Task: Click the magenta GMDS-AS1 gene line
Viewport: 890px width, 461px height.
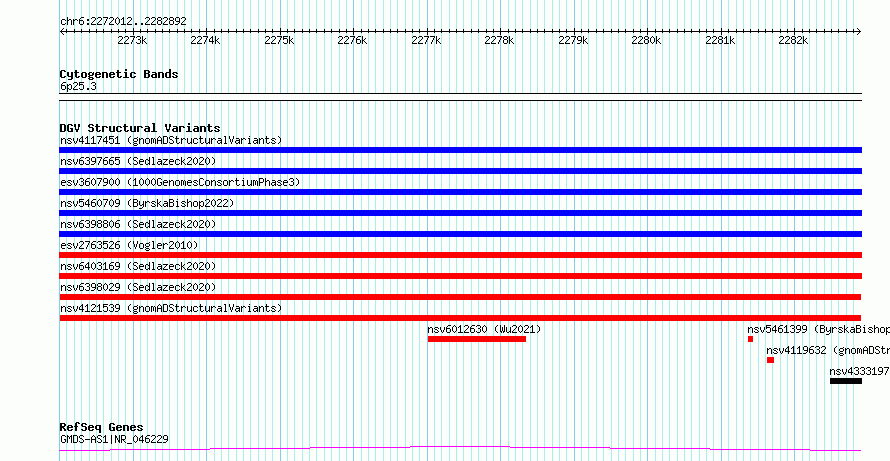Action: tap(460, 449)
